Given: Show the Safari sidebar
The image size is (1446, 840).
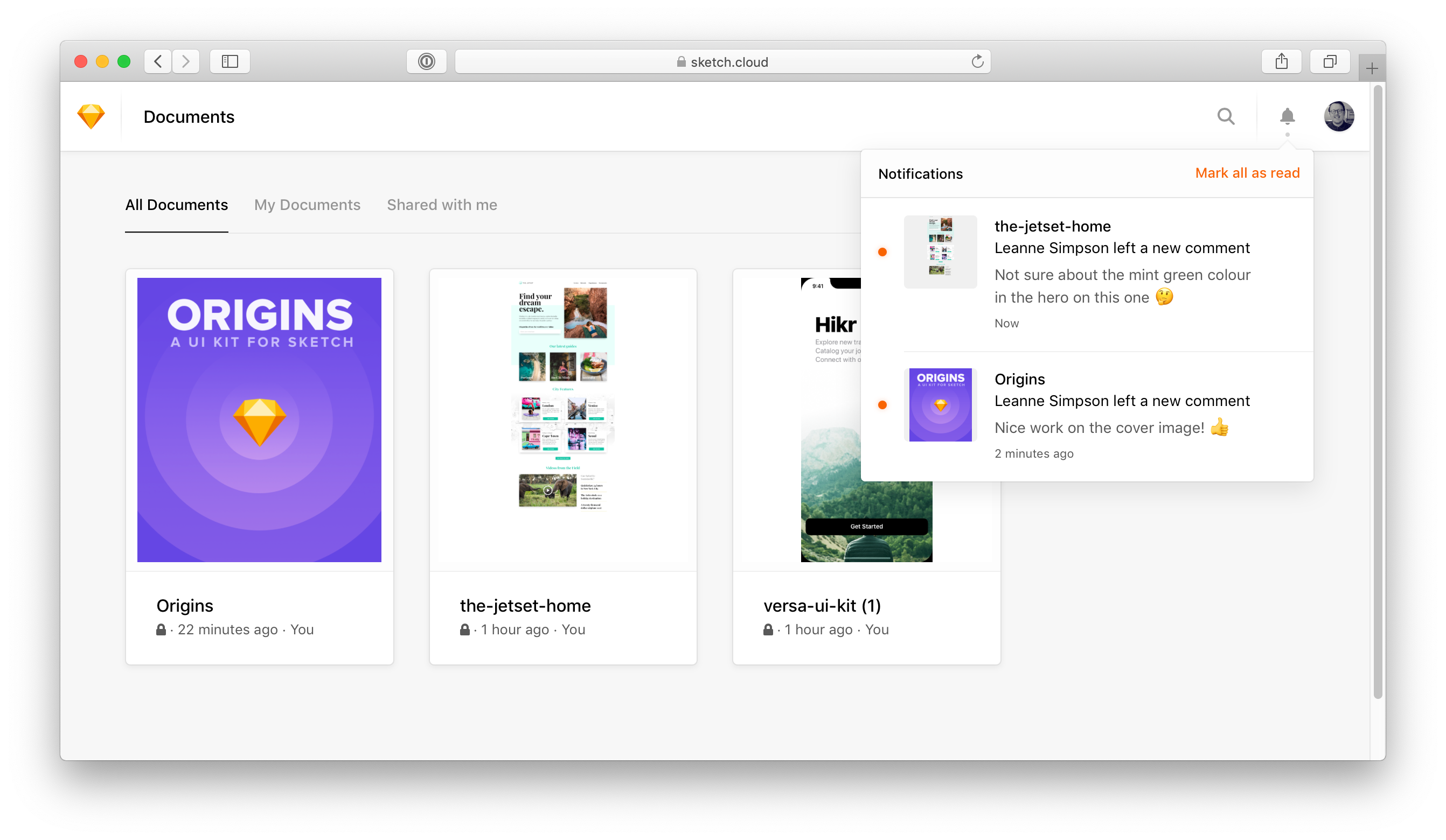Looking at the screenshot, I should pos(230,61).
